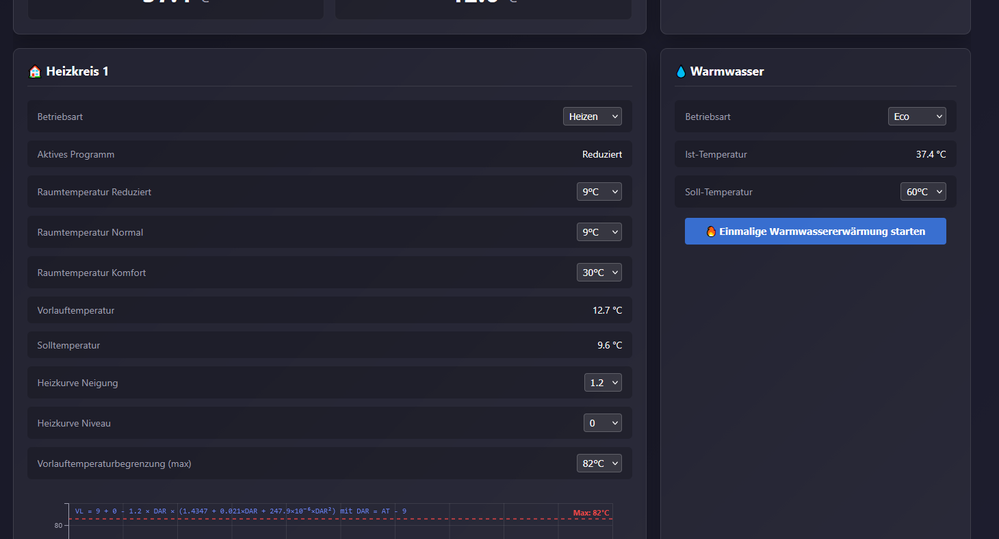Click the Reduziert program value
Viewport: 999px width, 539px height.
(602, 154)
